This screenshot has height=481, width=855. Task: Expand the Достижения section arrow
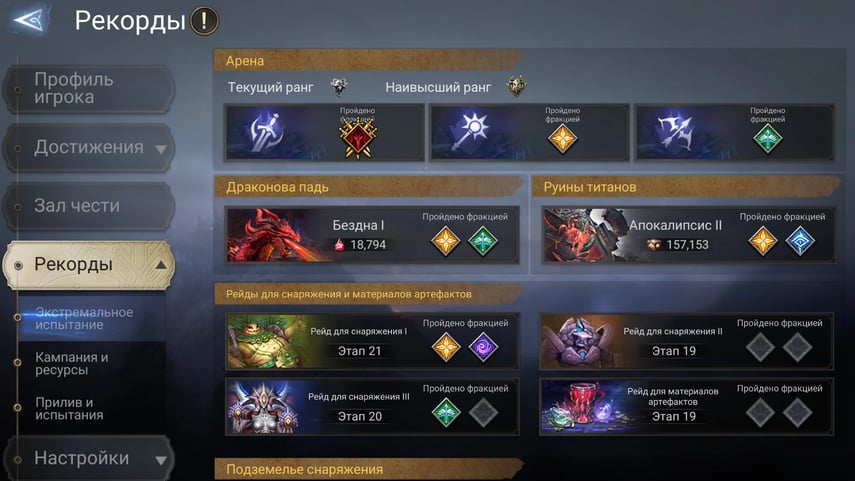tap(161, 149)
